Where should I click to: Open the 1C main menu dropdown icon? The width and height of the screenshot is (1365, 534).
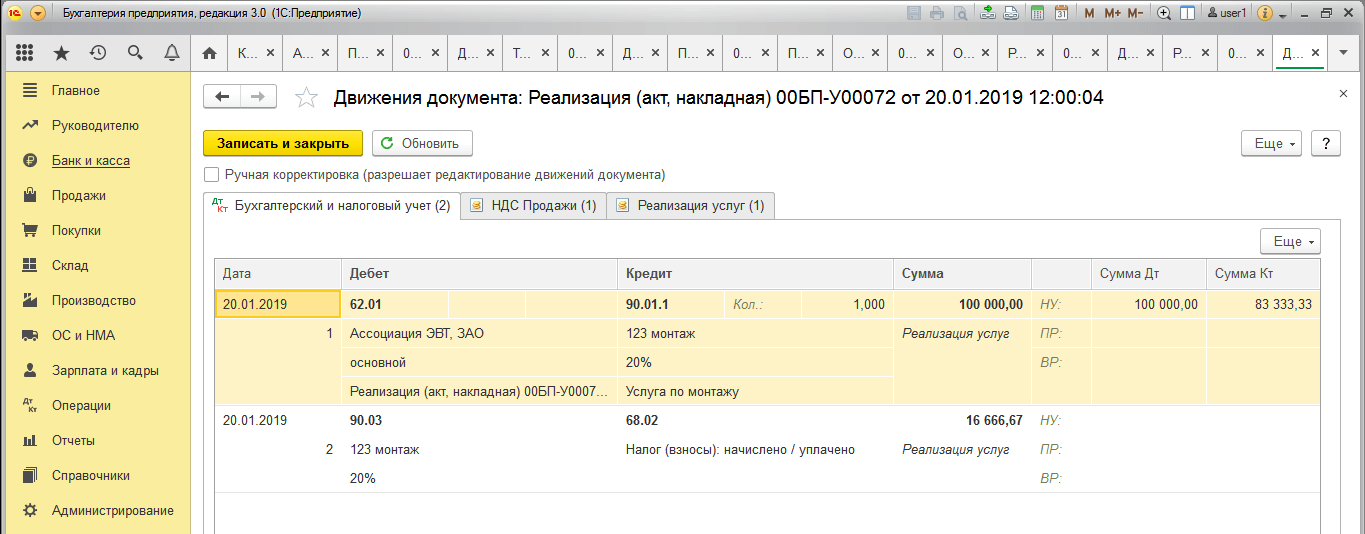click(38, 13)
